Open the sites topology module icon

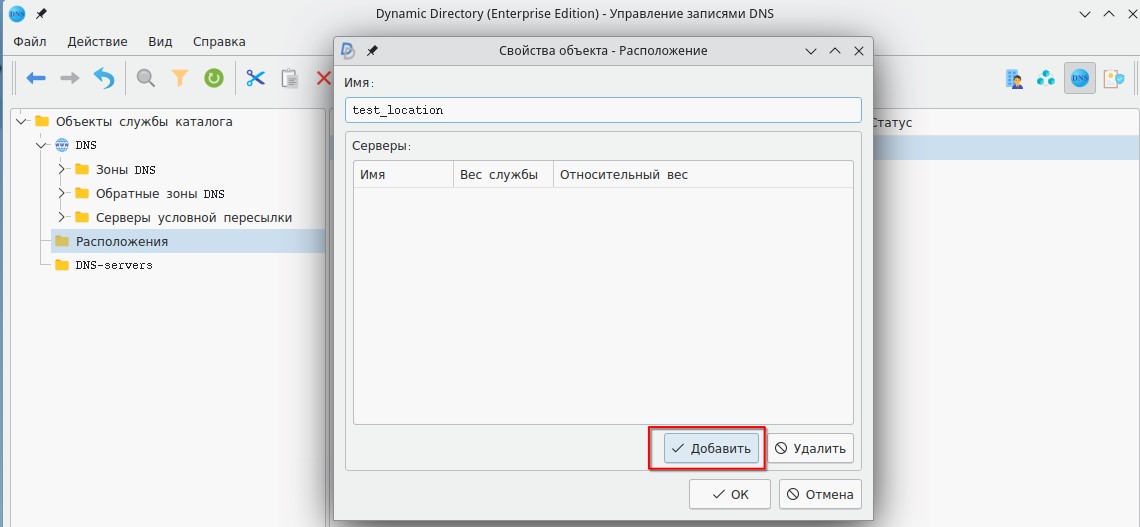click(1046, 78)
